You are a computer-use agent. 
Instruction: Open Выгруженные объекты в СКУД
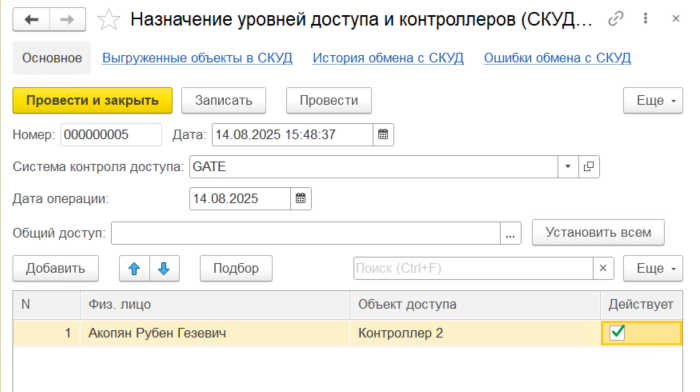[197, 58]
